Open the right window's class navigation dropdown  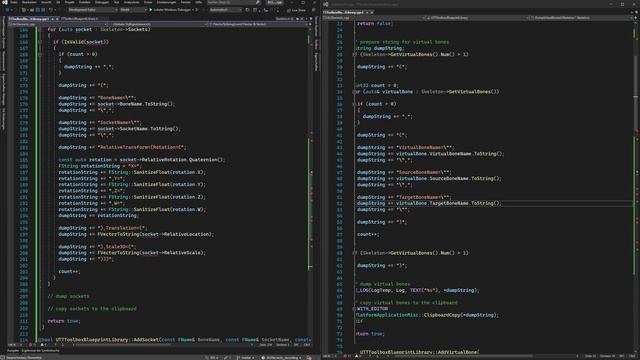(476, 18)
